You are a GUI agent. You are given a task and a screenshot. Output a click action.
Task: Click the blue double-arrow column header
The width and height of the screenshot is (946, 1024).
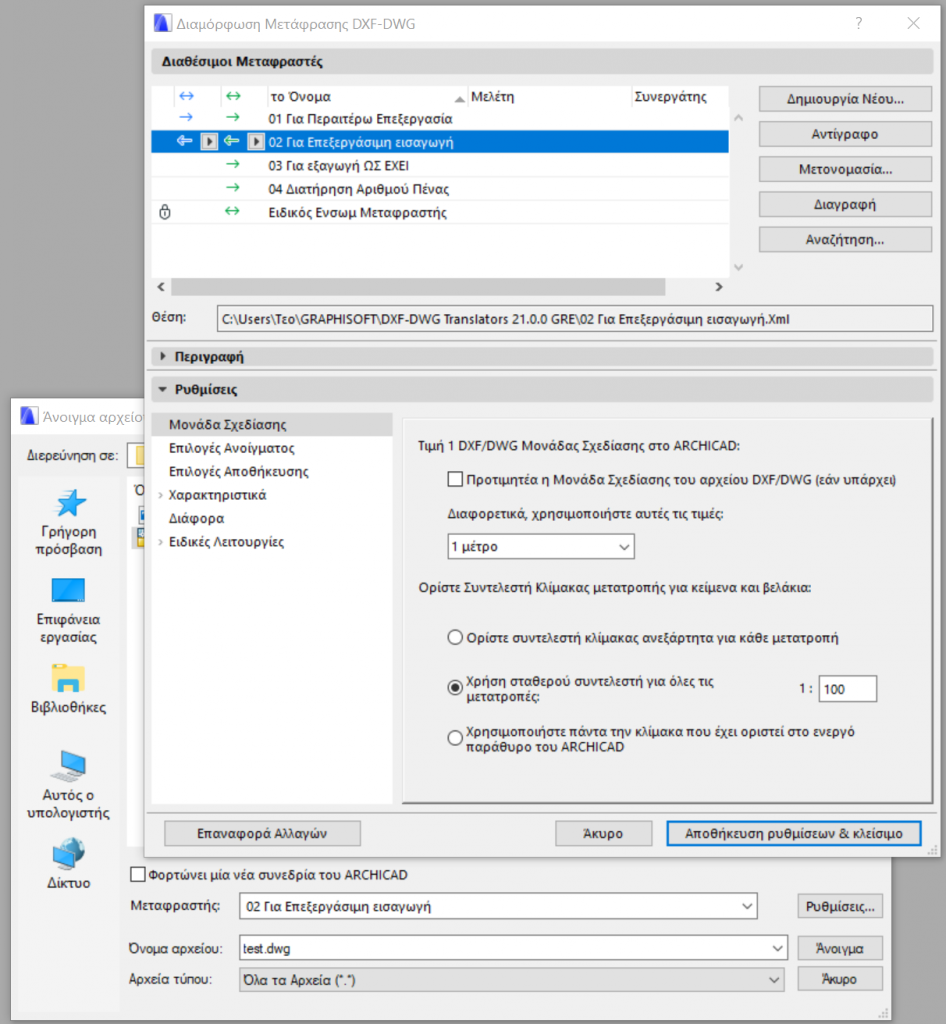tap(187, 96)
